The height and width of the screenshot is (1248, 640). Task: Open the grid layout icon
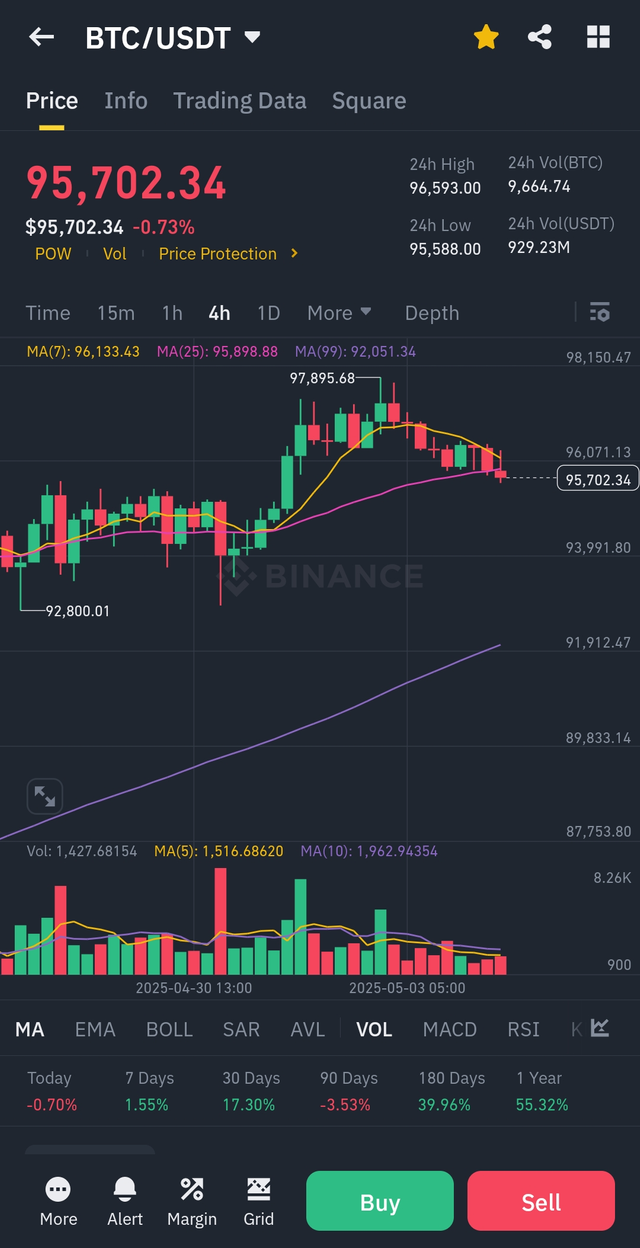point(598,38)
